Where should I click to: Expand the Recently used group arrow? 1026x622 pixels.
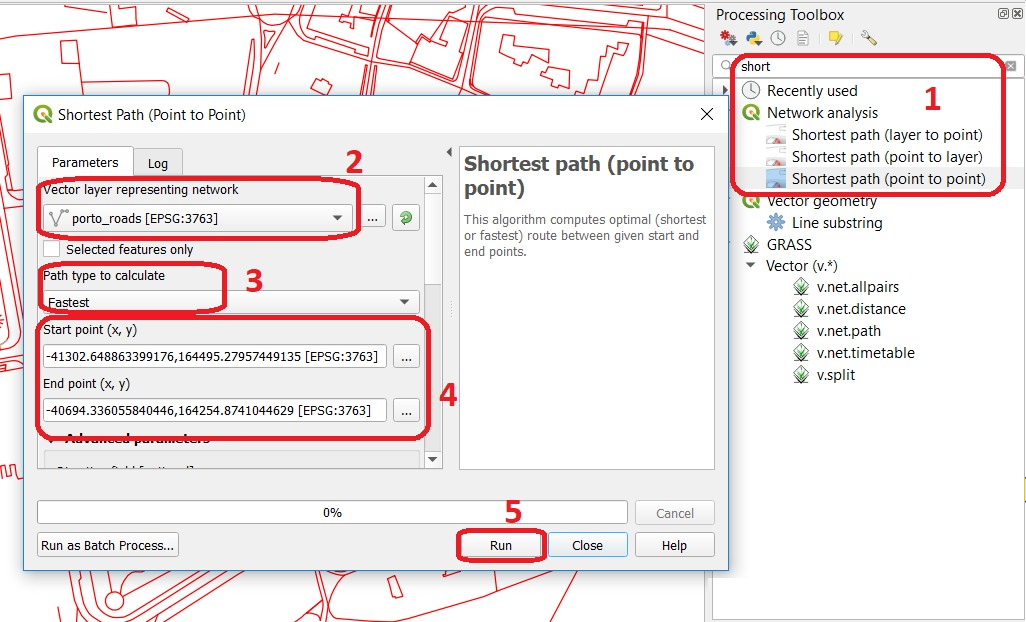point(725,90)
